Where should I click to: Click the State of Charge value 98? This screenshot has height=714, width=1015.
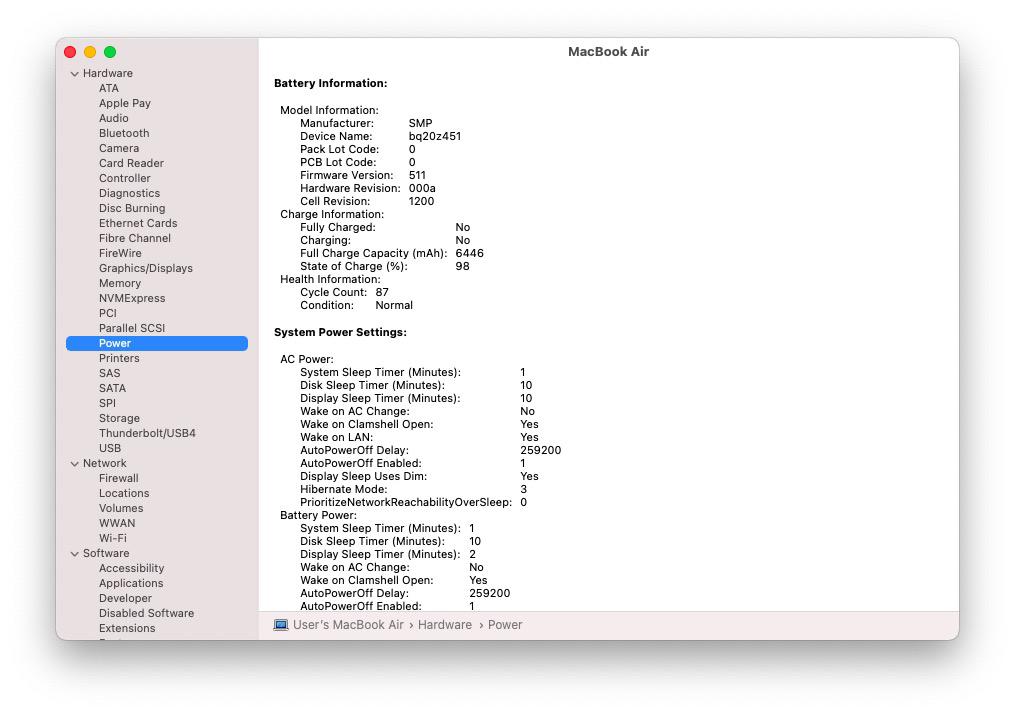462,266
